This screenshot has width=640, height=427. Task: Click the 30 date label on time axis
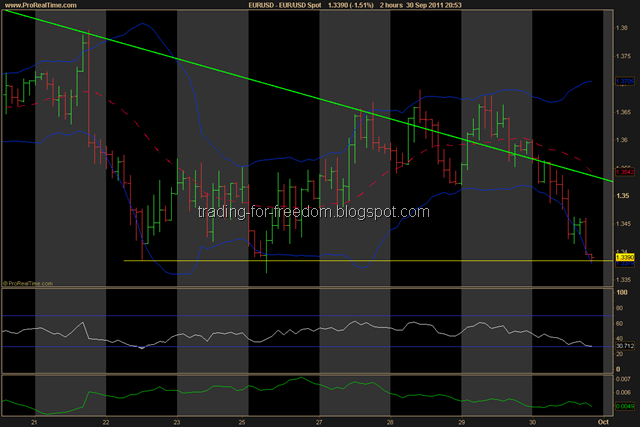pyautogui.click(x=532, y=422)
